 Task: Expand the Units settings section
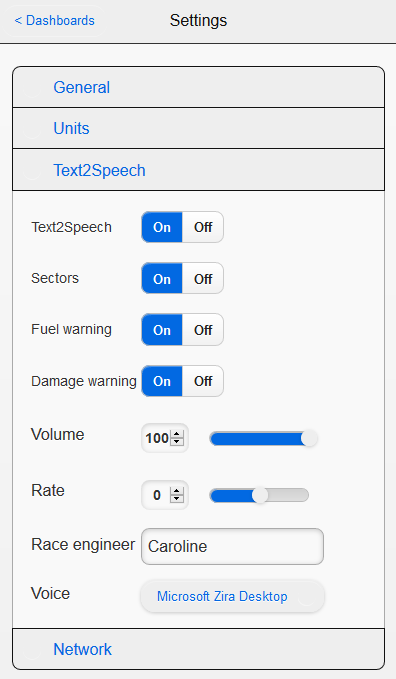(x=198, y=128)
